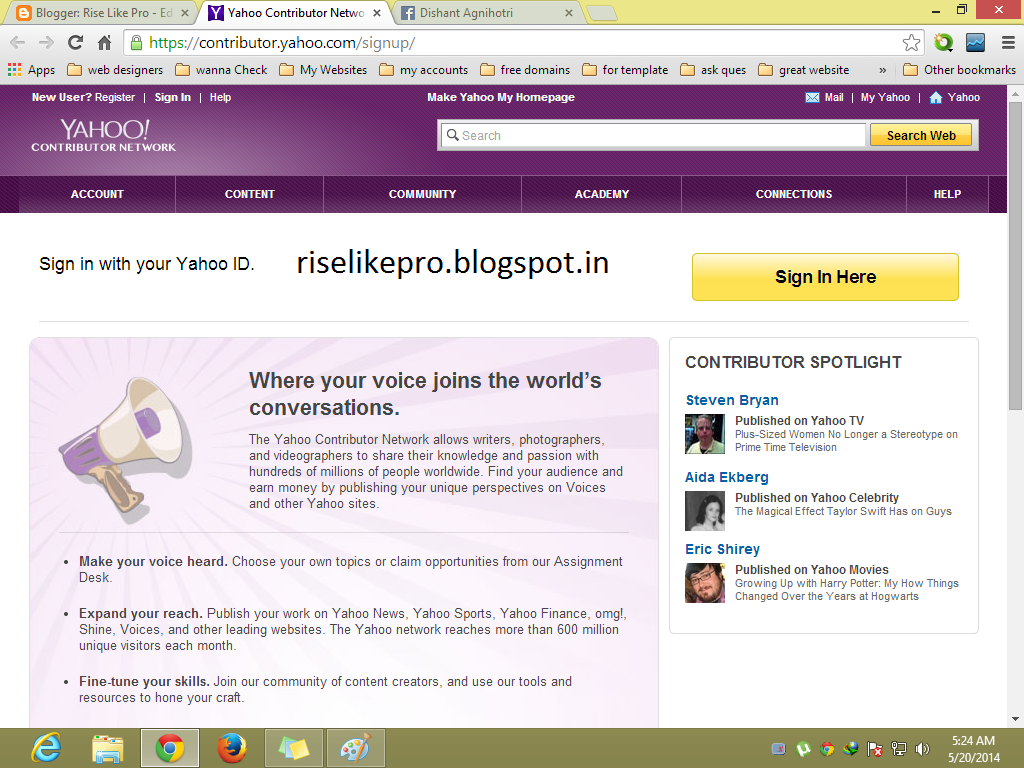Open the ACCOUNT menu
Screen dimensions: 1024x768
tap(97, 194)
